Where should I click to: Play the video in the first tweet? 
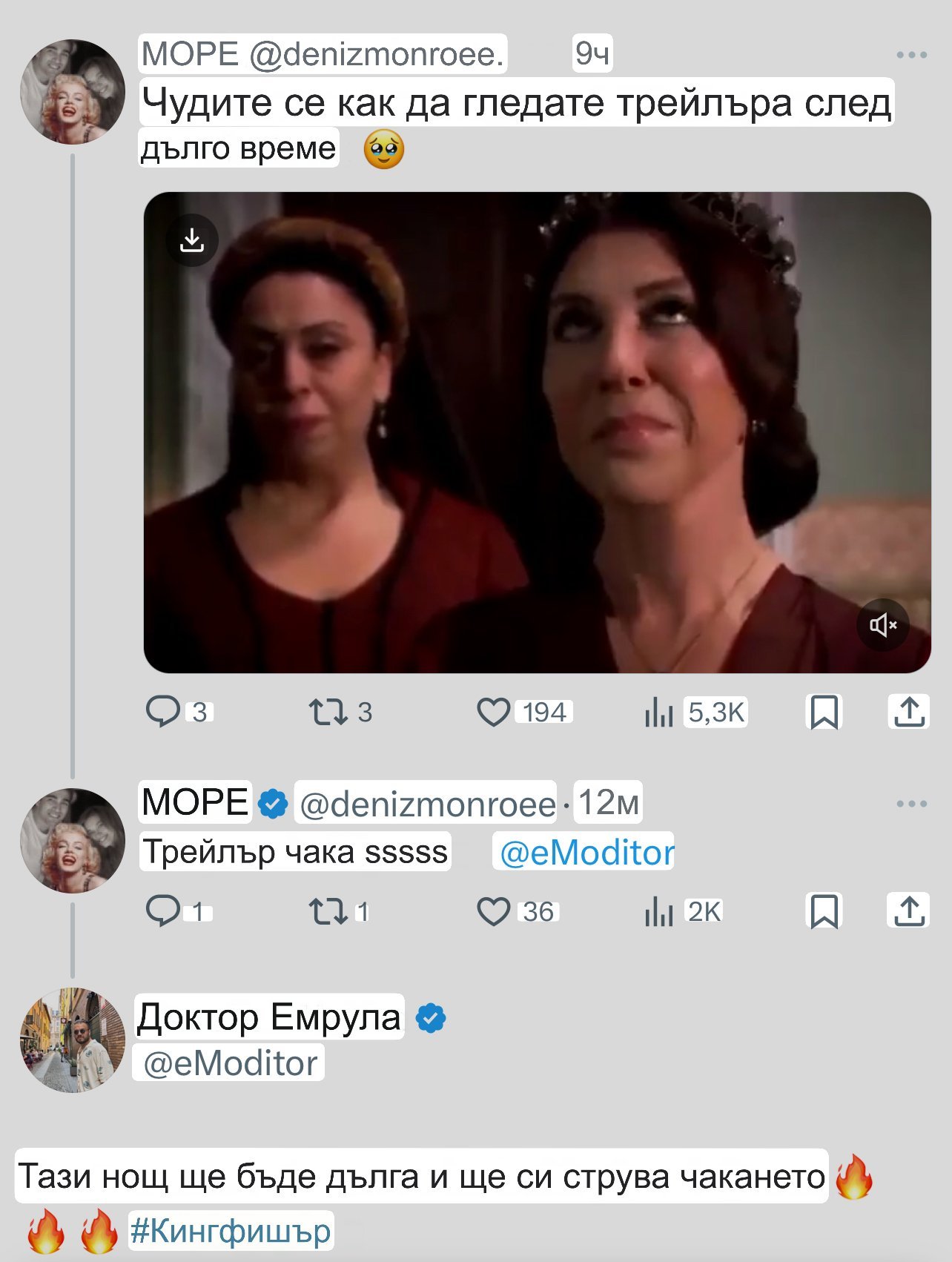(537, 432)
